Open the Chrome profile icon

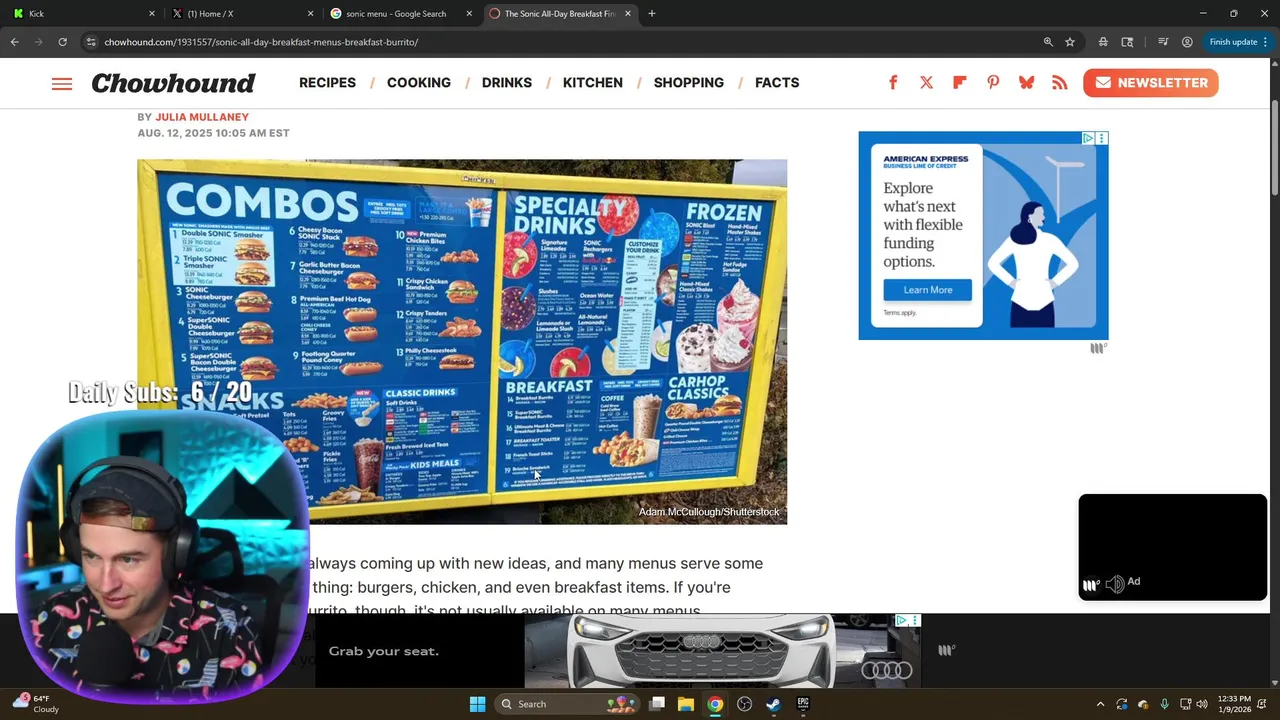(1187, 42)
